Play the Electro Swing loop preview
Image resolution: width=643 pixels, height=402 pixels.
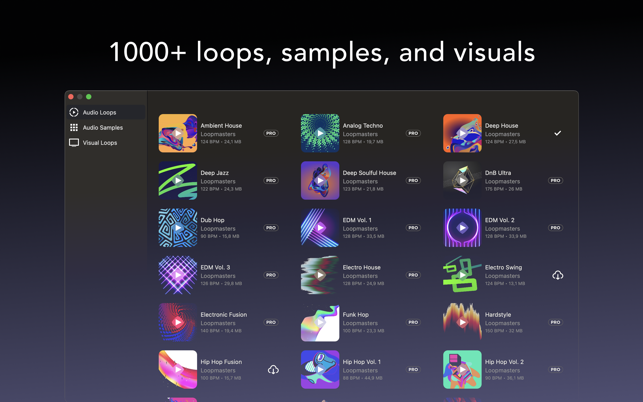pyautogui.click(x=462, y=275)
